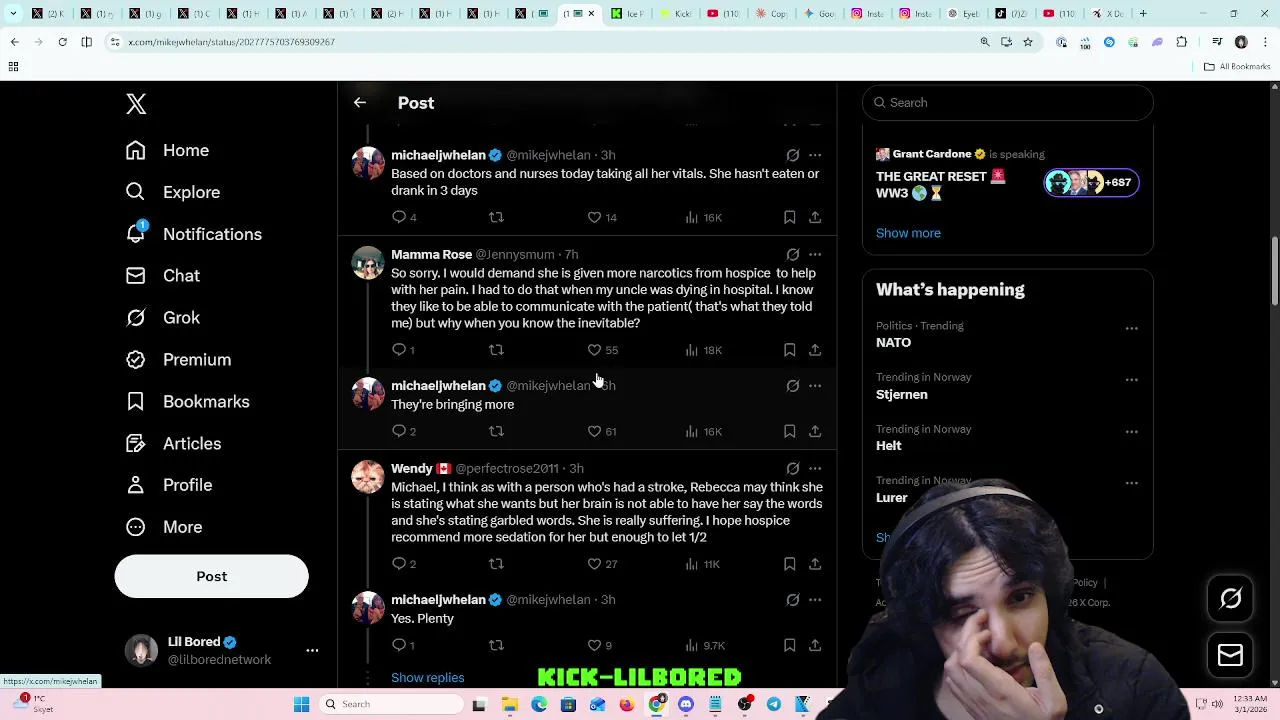This screenshot has width=1280, height=720.
Task: Open more options for Stjernen trend
Action: 1131,380
